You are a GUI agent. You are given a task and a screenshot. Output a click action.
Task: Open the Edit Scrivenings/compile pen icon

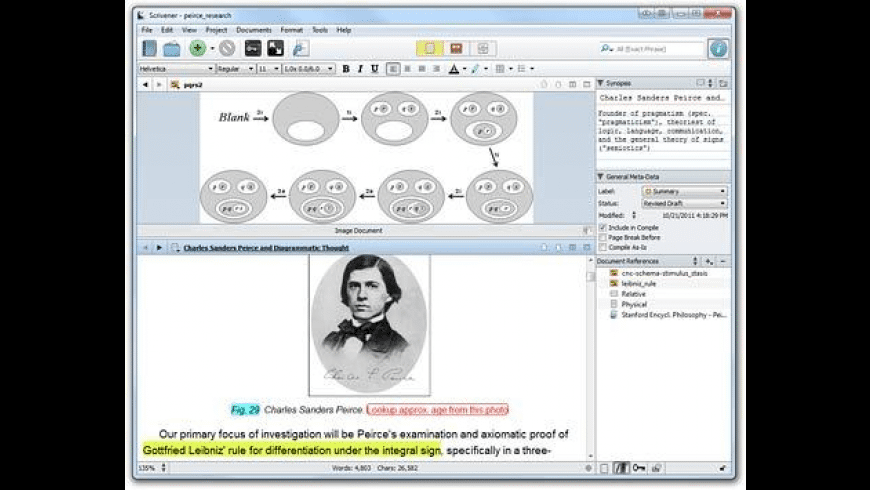click(301, 48)
